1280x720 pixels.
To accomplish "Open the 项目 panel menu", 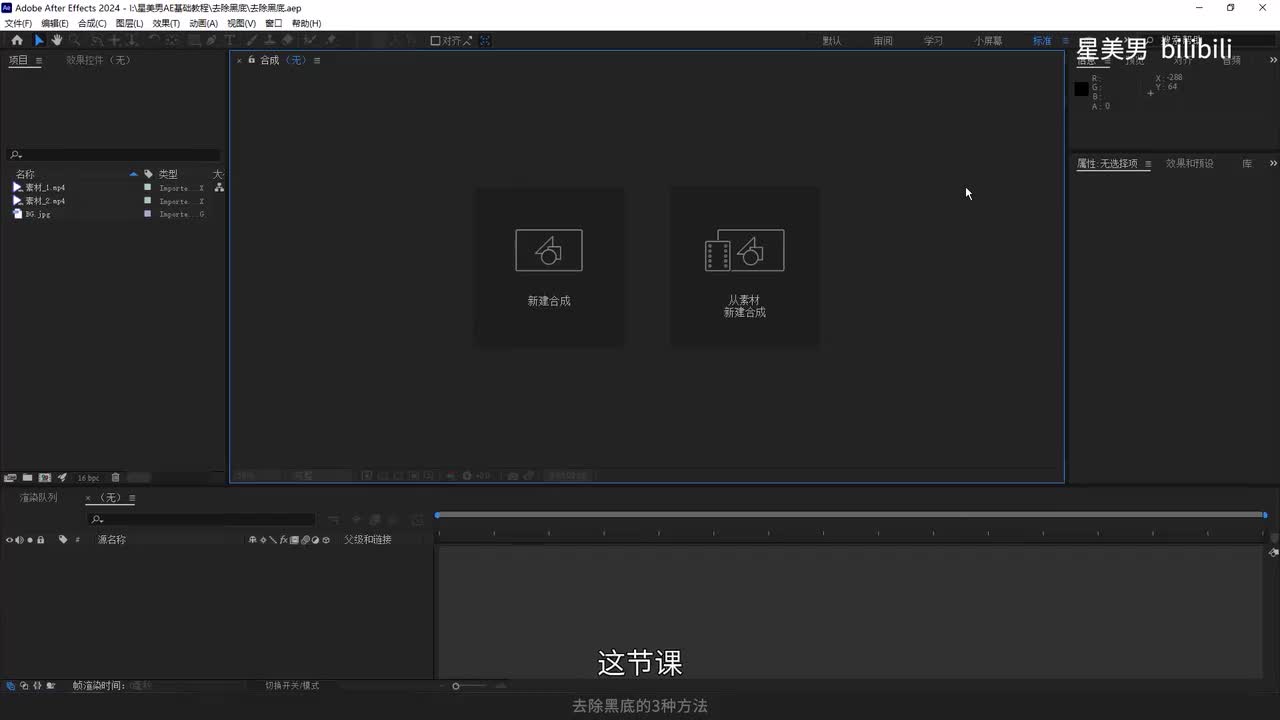I will 39,61.
